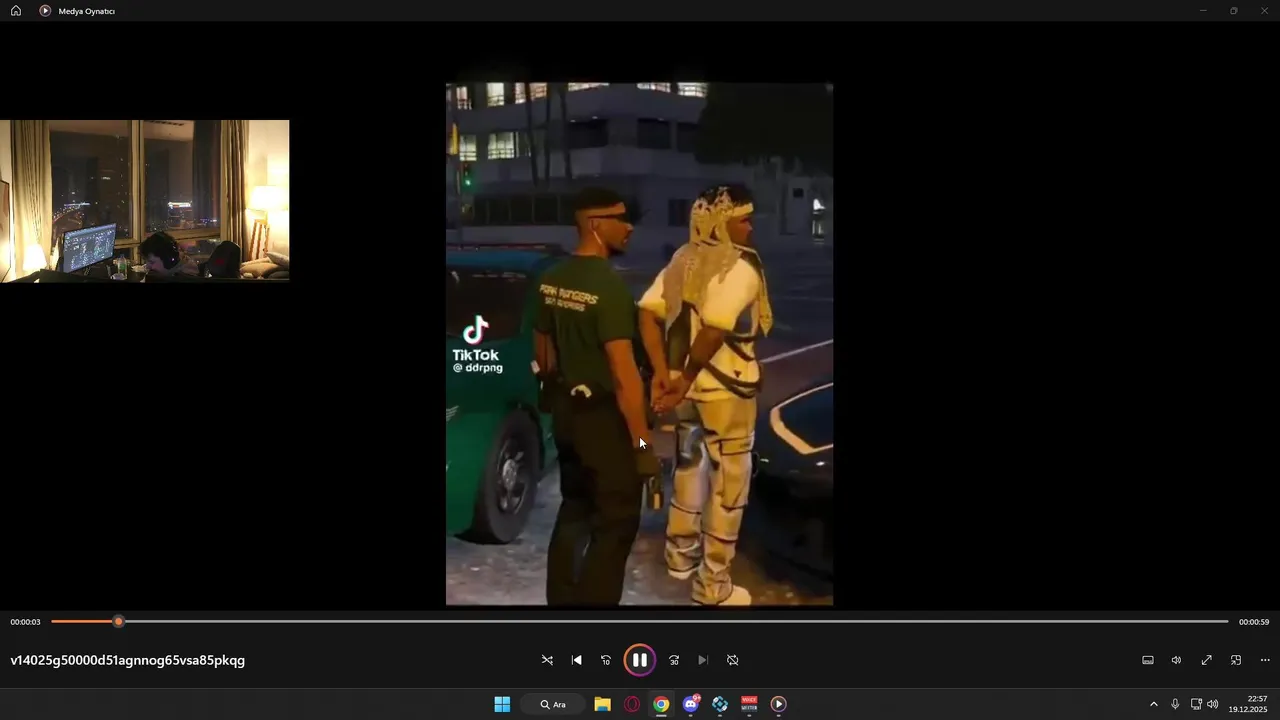1280x720 pixels.
Task: Toggle repeat mode off icon
Action: coord(732,660)
